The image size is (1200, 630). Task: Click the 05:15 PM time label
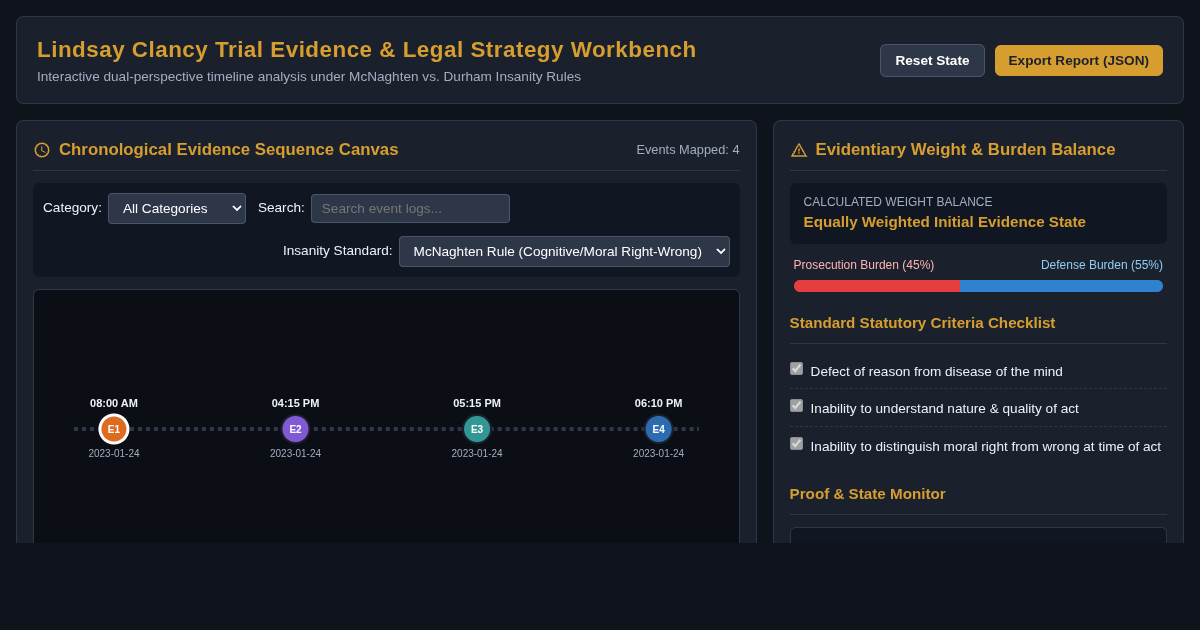pyautogui.click(x=477, y=403)
